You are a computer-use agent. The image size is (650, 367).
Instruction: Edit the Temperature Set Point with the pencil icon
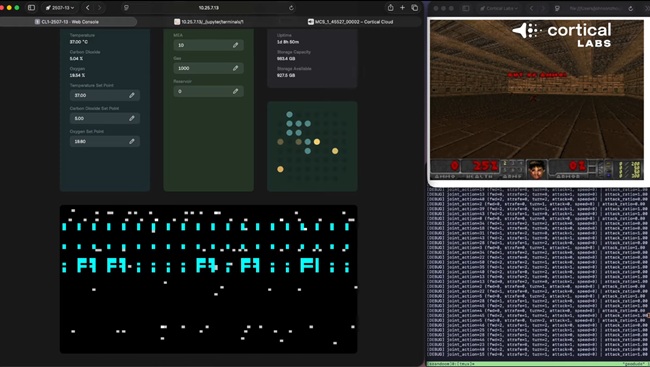tap(132, 95)
